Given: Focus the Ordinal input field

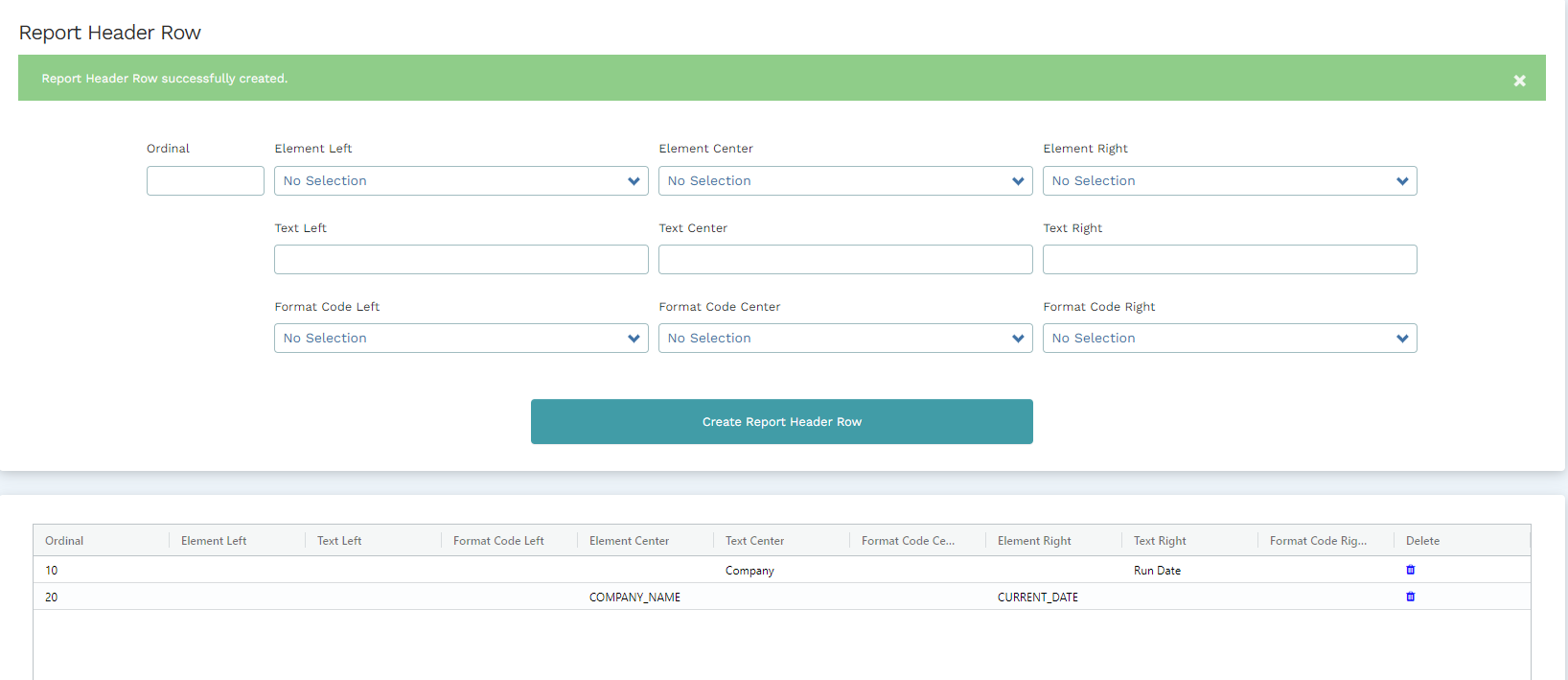Looking at the screenshot, I should 205,181.
